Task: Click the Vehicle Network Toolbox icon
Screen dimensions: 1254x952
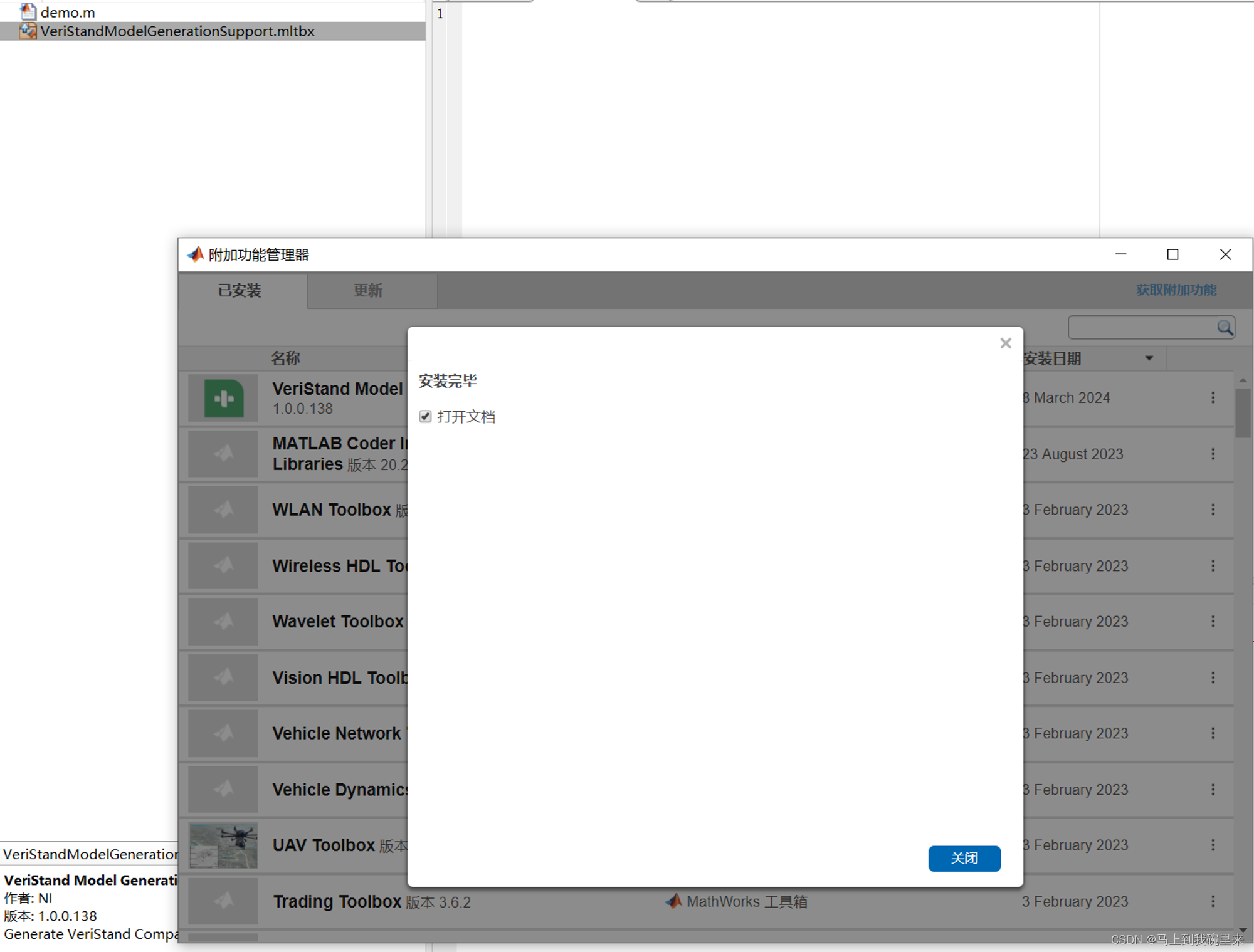Action: 225,733
